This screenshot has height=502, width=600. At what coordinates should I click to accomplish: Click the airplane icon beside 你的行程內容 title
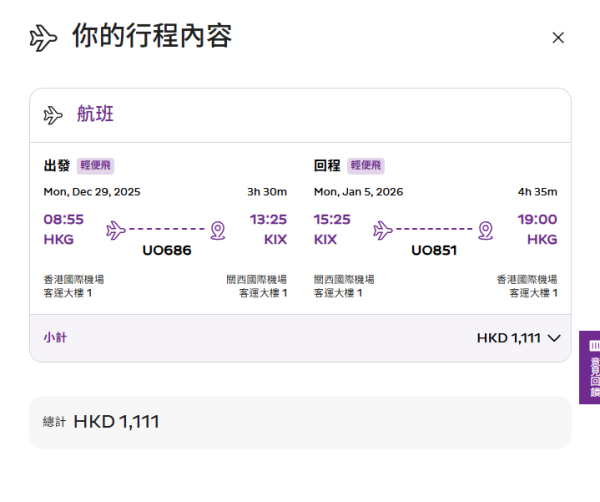(x=43, y=38)
